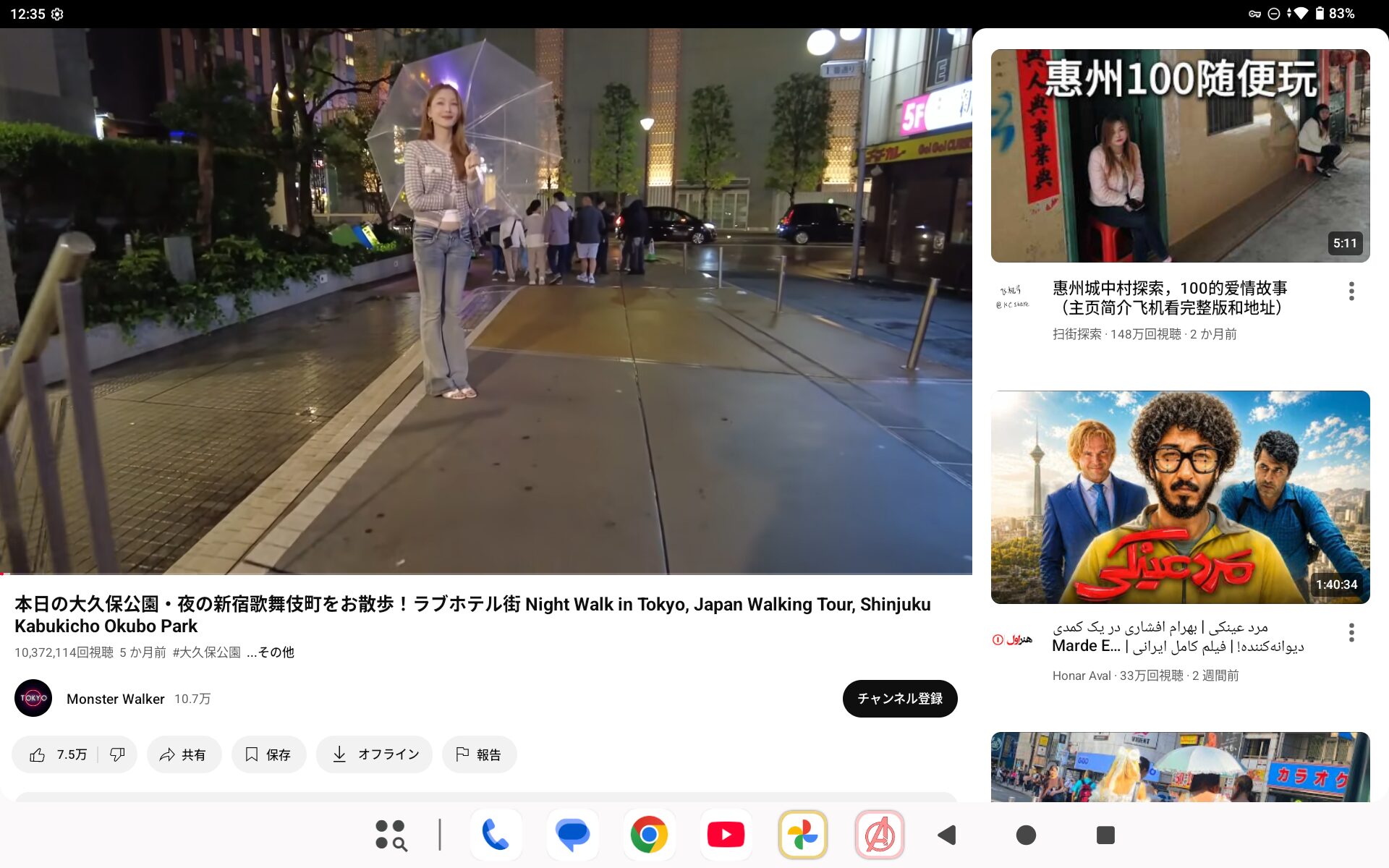Save the video with the 保存 button
Viewport: 1389px width, 868px height.
(x=268, y=754)
